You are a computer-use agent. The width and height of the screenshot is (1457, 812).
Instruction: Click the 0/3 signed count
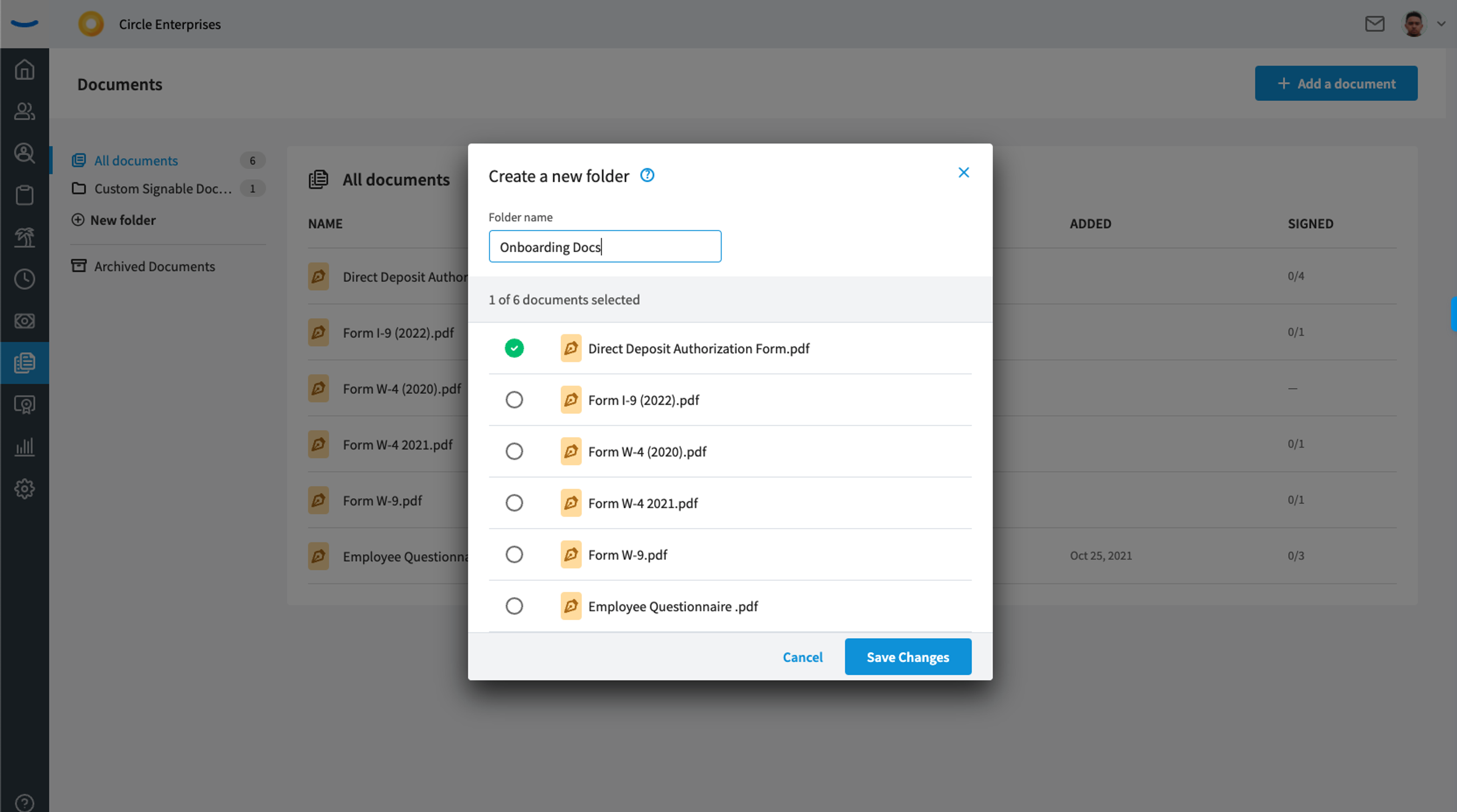coord(1296,555)
